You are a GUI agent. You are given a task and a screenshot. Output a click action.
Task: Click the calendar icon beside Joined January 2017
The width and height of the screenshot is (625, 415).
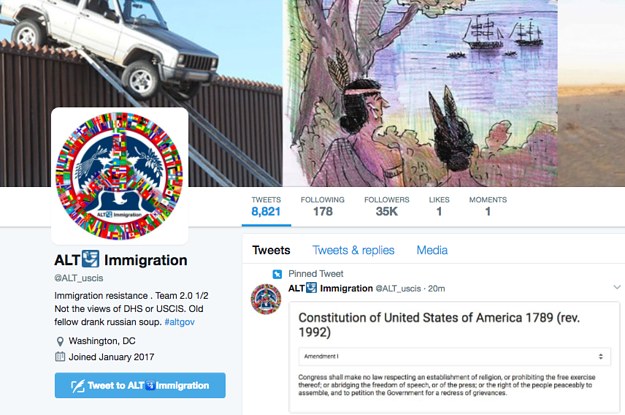point(60,357)
